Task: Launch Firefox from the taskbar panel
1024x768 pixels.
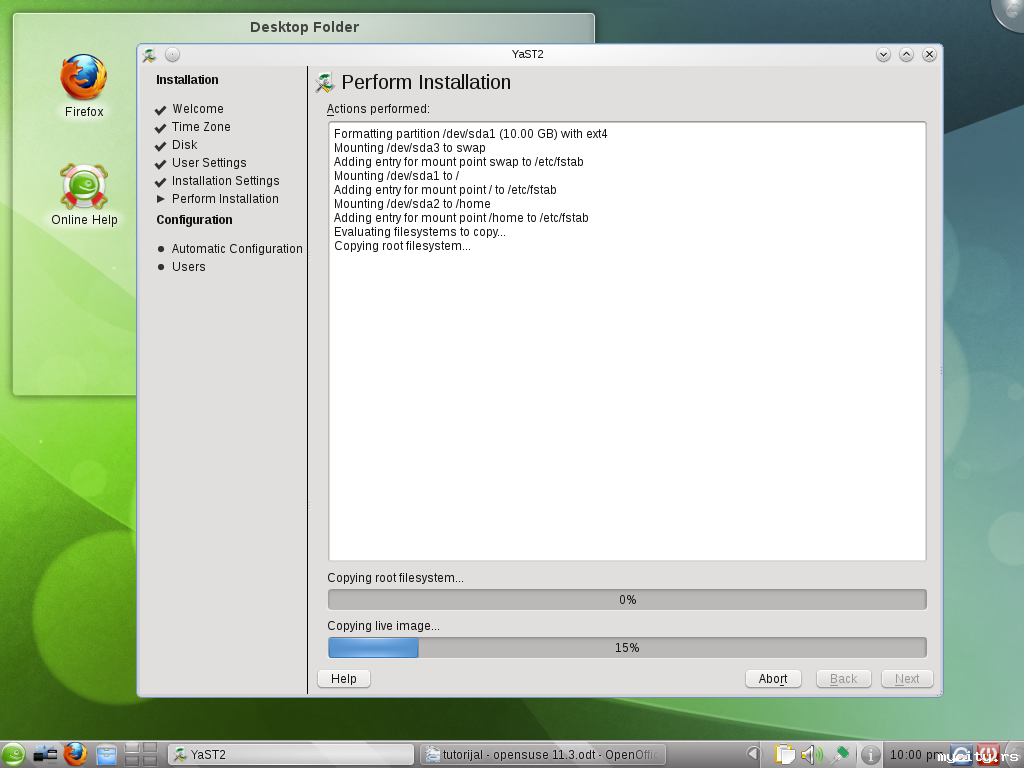Action: pyautogui.click(x=76, y=754)
